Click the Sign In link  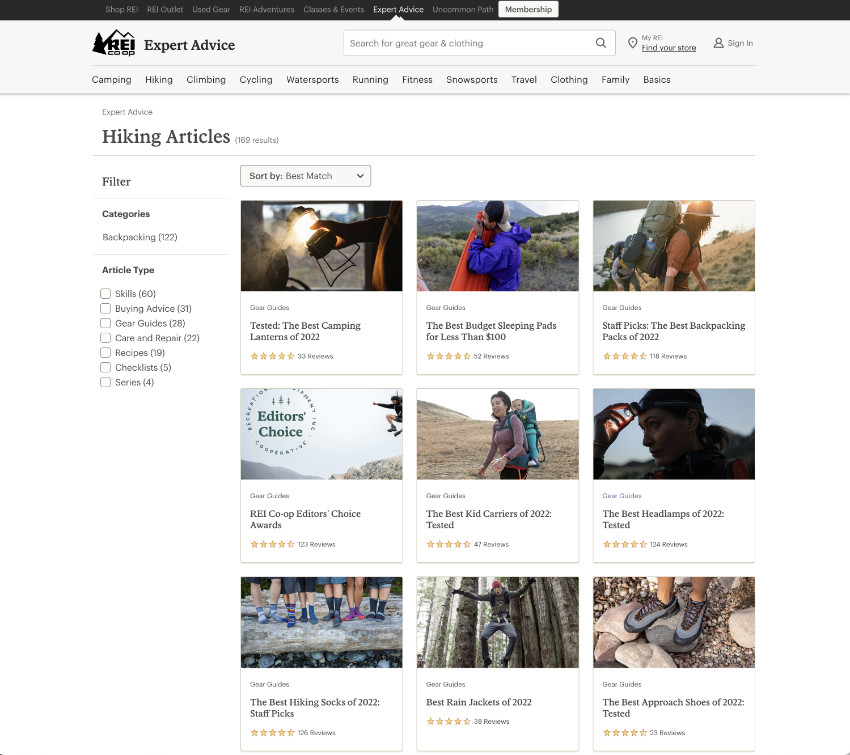pyautogui.click(x=740, y=43)
